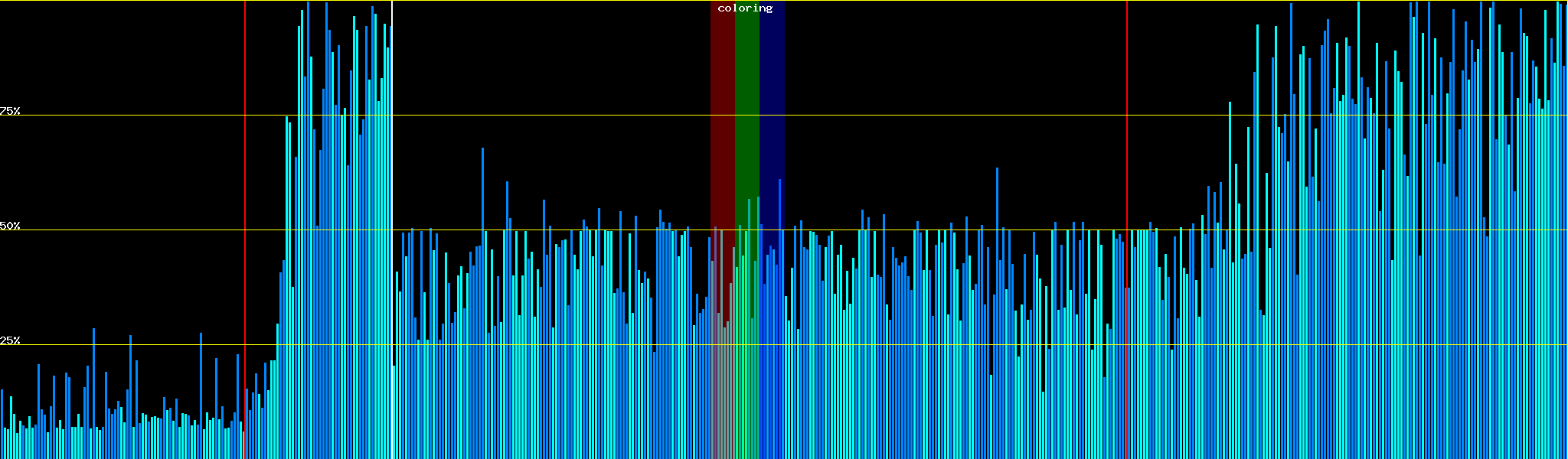The image size is (1568, 459).
Task: Select the dark red coloring band
Action: [x=722, y=115]
